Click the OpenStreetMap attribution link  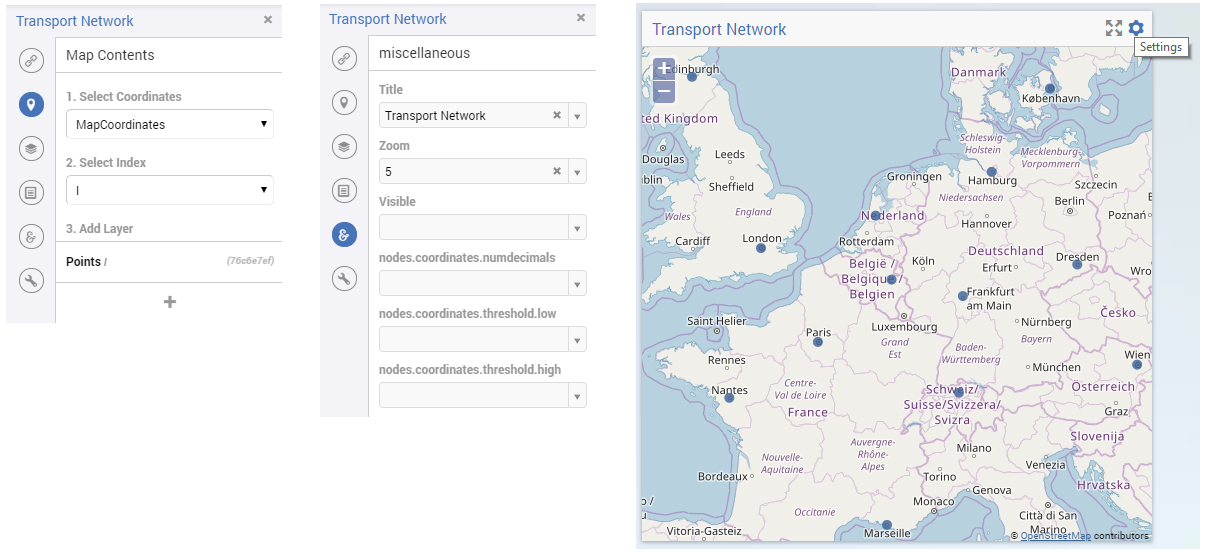pyautogui.click(x=1055, y=536)
